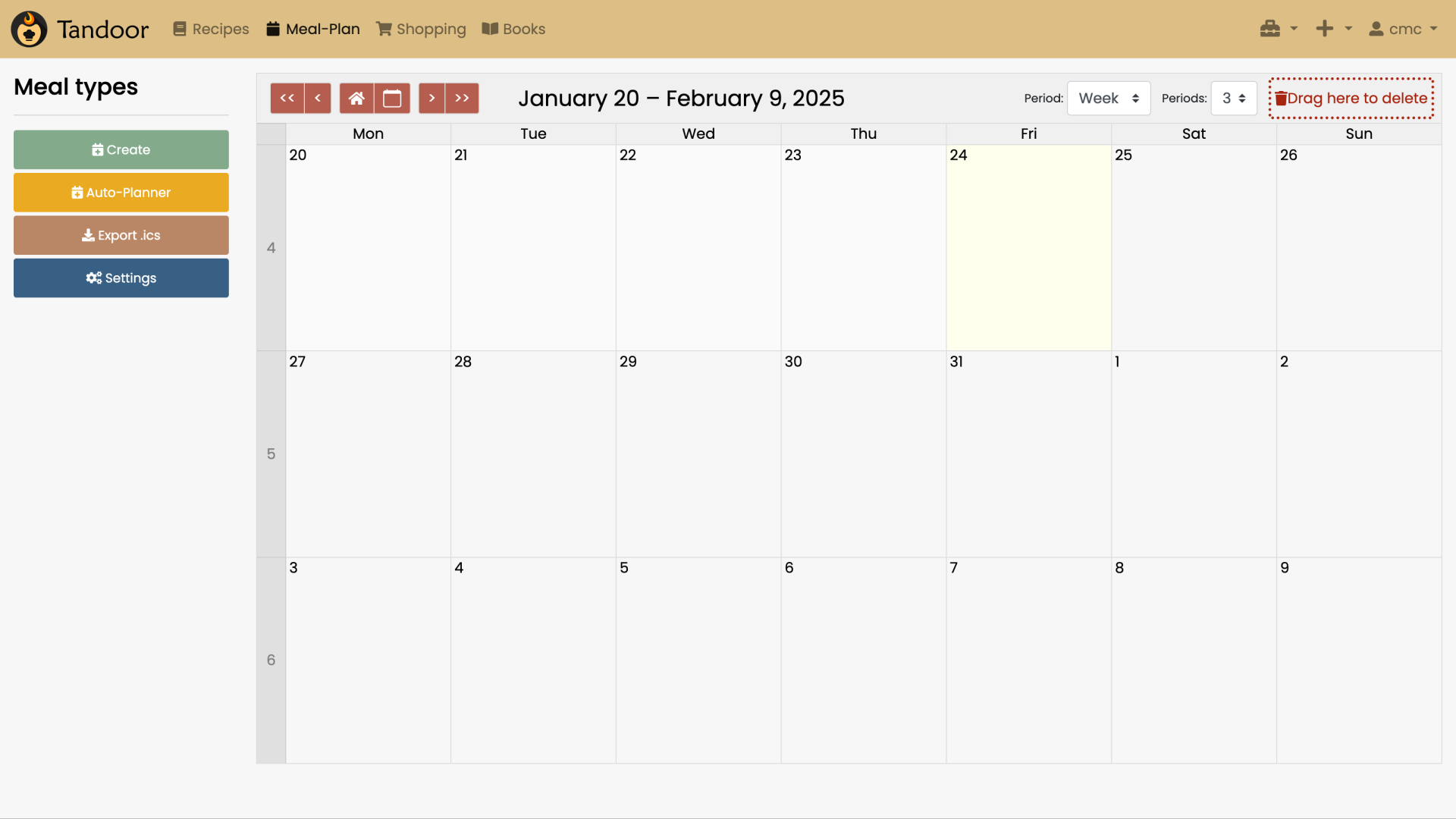Advance one week with single-right arrow

click(432, 98)
